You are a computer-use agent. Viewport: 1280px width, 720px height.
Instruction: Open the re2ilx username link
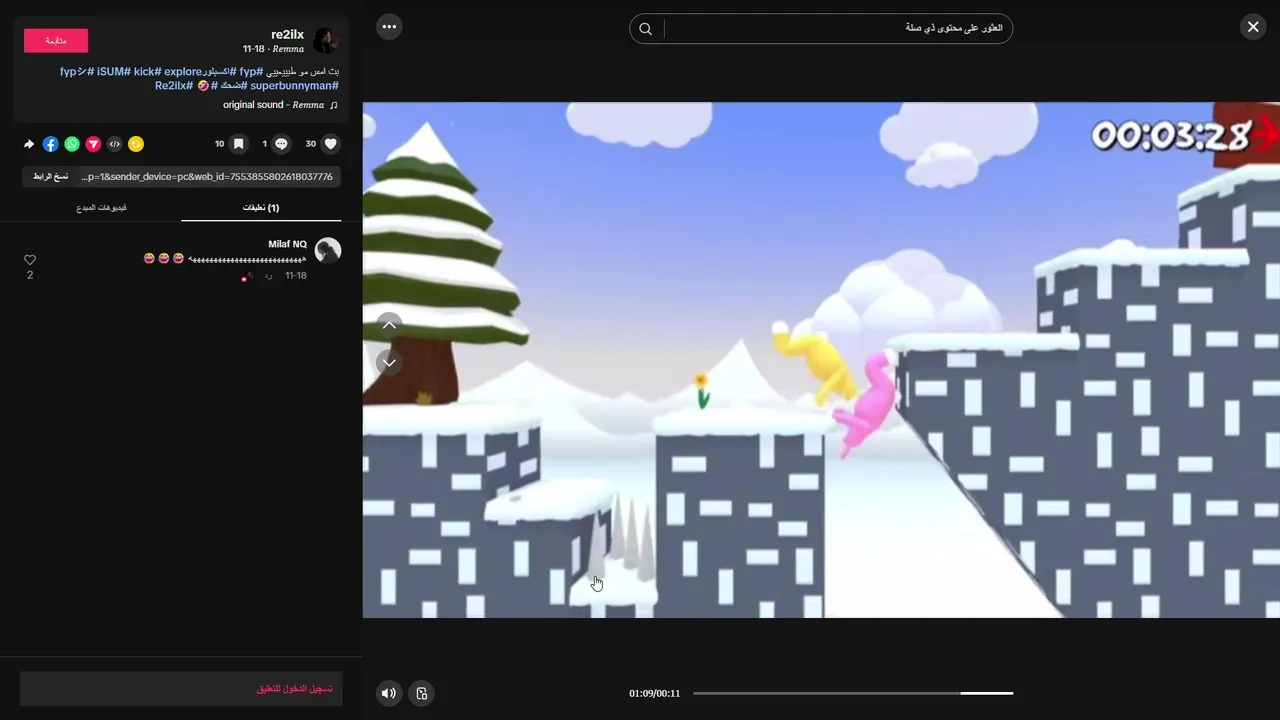pos(287,34)
